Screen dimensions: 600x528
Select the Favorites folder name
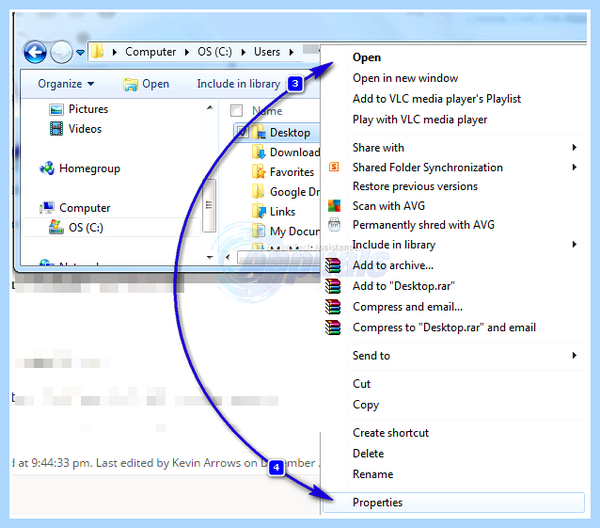292,172
